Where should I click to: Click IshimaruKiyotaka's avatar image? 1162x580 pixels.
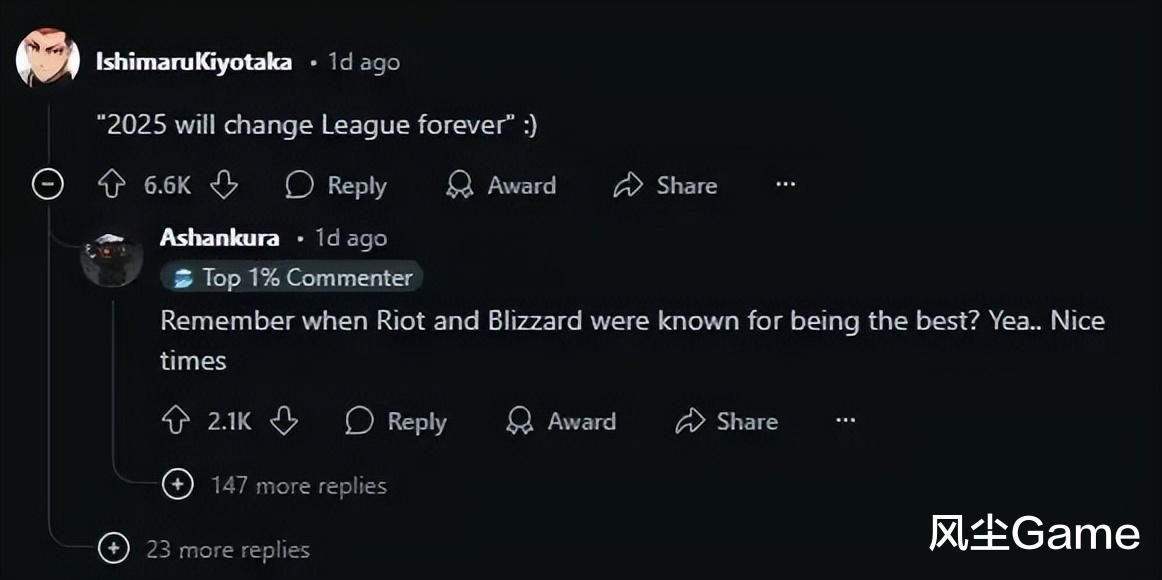tap(47, 57)
